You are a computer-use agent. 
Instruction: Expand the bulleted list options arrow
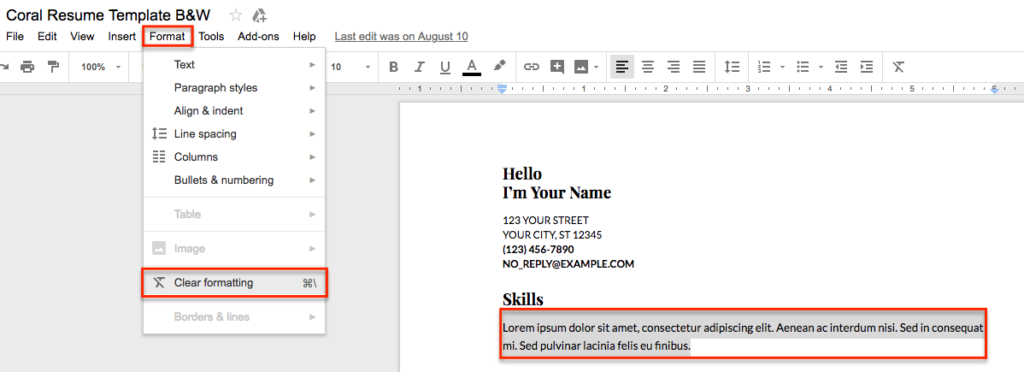821,67
